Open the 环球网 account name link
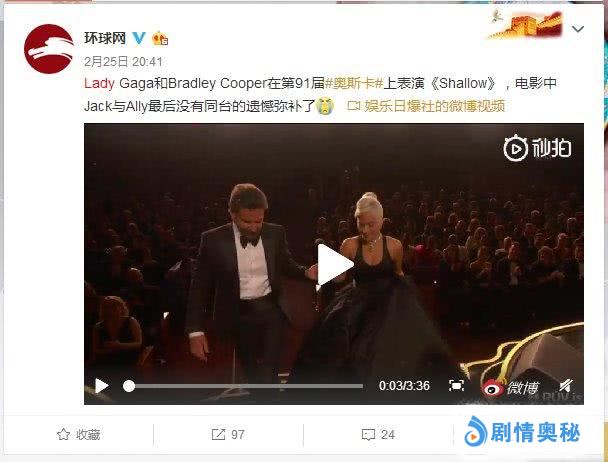The width and height of the screenshot is (608, 462). [x=105, y=38]
